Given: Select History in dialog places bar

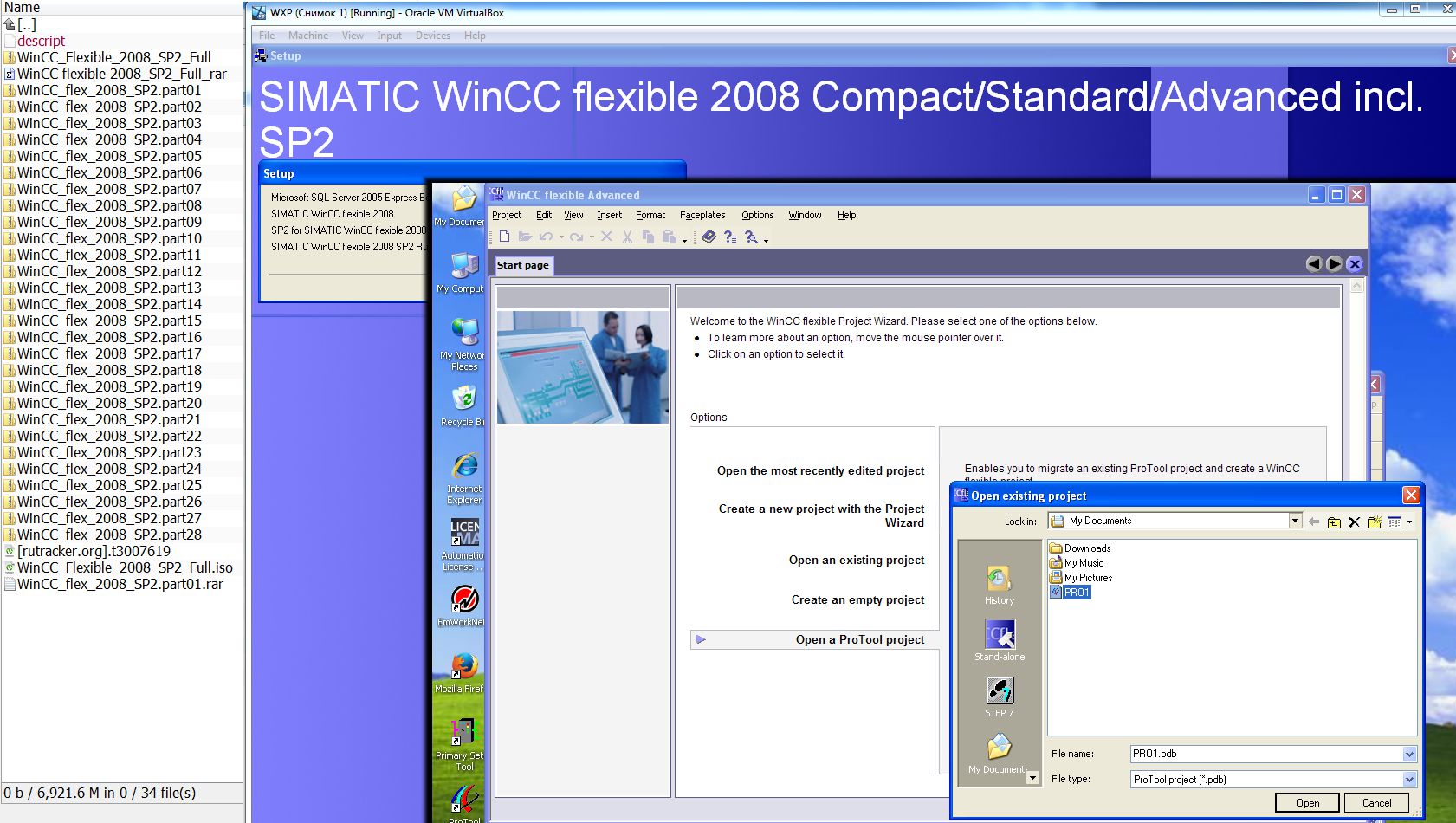Looking at the screenshot, I should tap(1000, 585).
